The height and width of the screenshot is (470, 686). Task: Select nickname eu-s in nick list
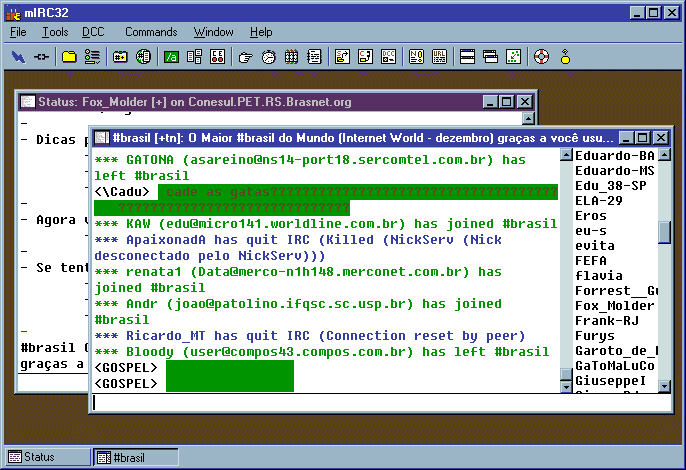click(x=591, y=231)
